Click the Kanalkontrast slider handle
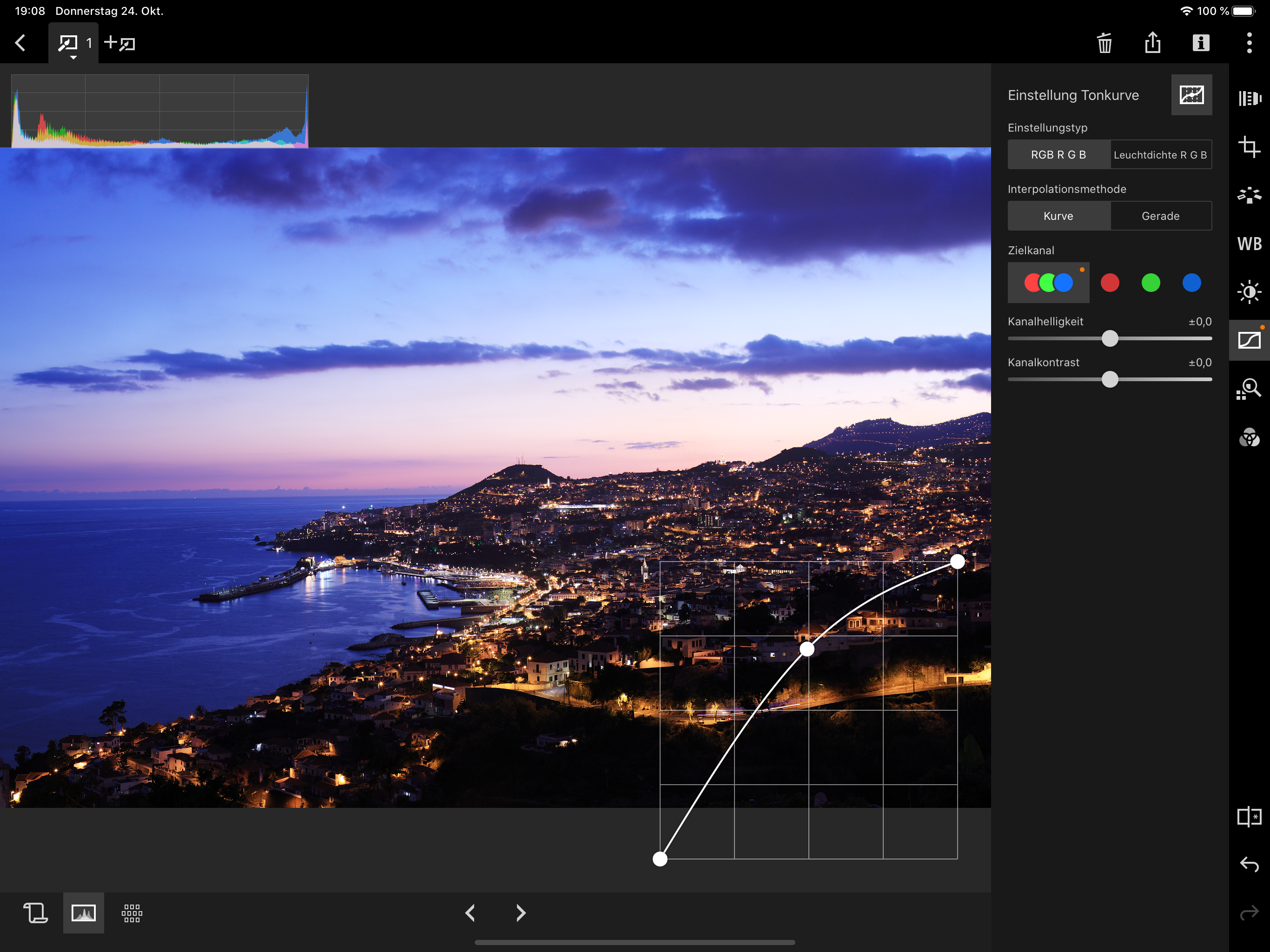The height and width of the screenshot is (952, 1270). pyautogui.click(x=1110, y=379)
